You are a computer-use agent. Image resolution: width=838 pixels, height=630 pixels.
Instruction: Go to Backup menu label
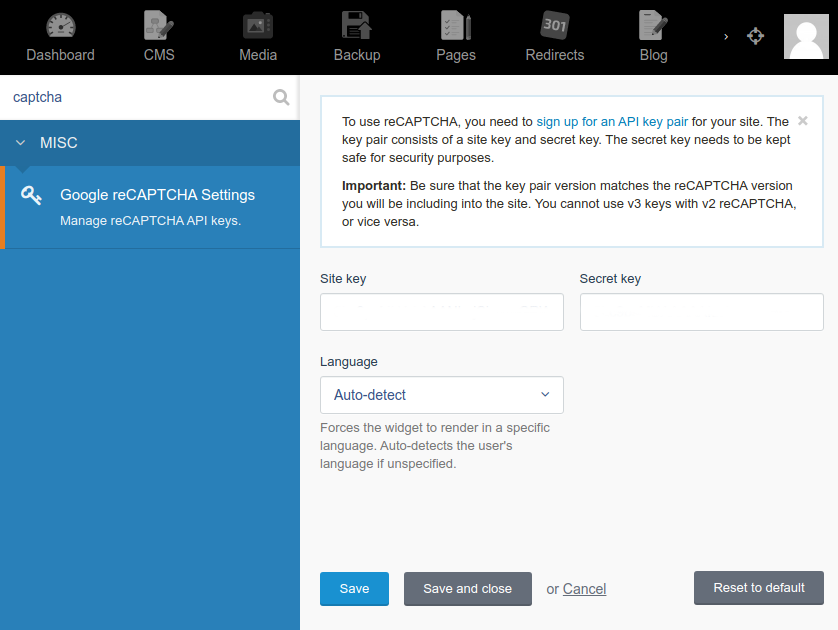356,55
